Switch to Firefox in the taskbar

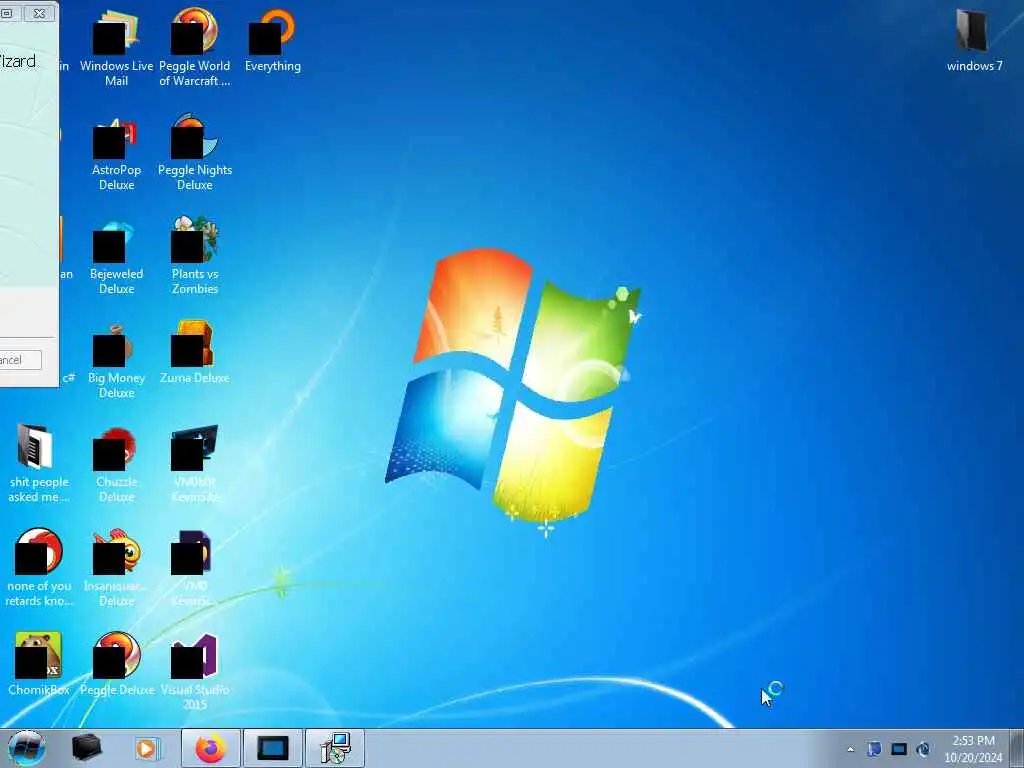pos(211,748)
